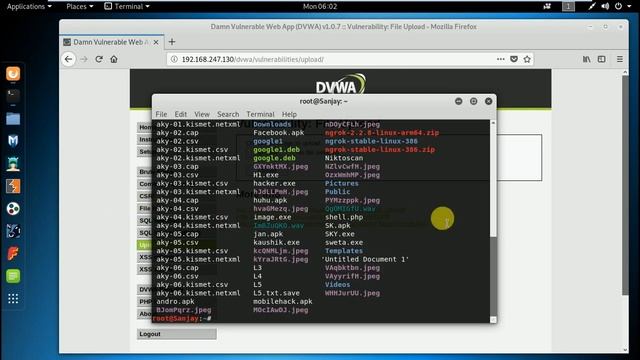This screenshot has height=360, width=640.
Task: Open the Firefox Library icon
Action: coord(587,59)
